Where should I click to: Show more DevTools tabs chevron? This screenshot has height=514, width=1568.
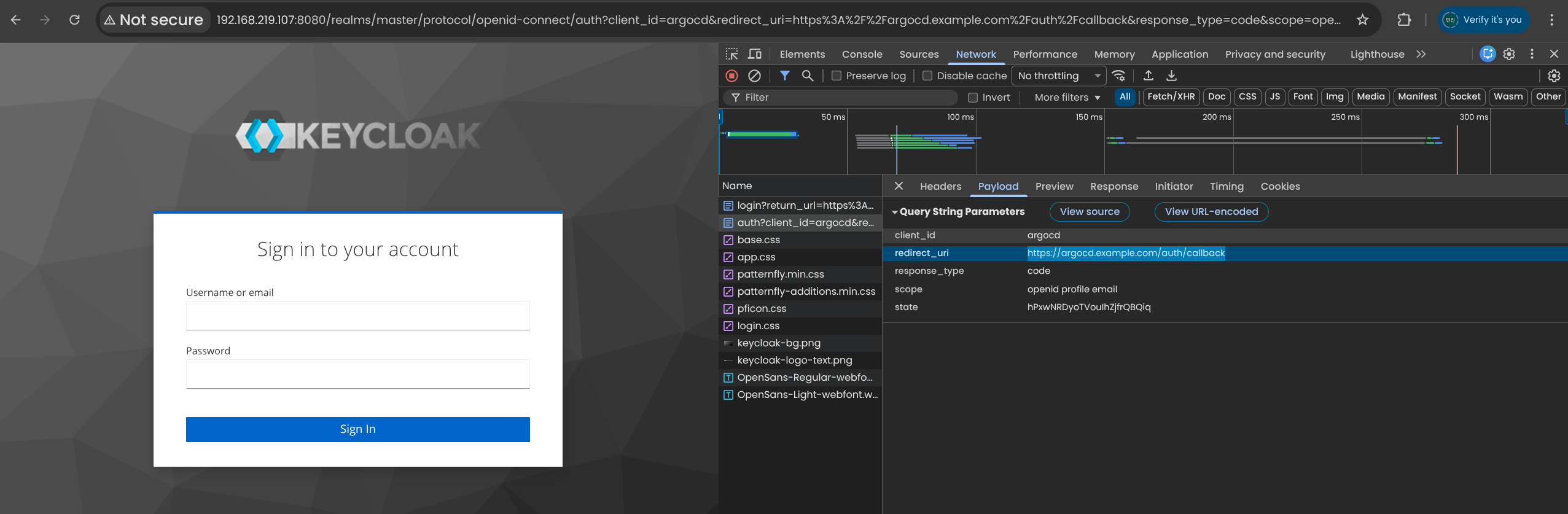(x=1421, y=54)
